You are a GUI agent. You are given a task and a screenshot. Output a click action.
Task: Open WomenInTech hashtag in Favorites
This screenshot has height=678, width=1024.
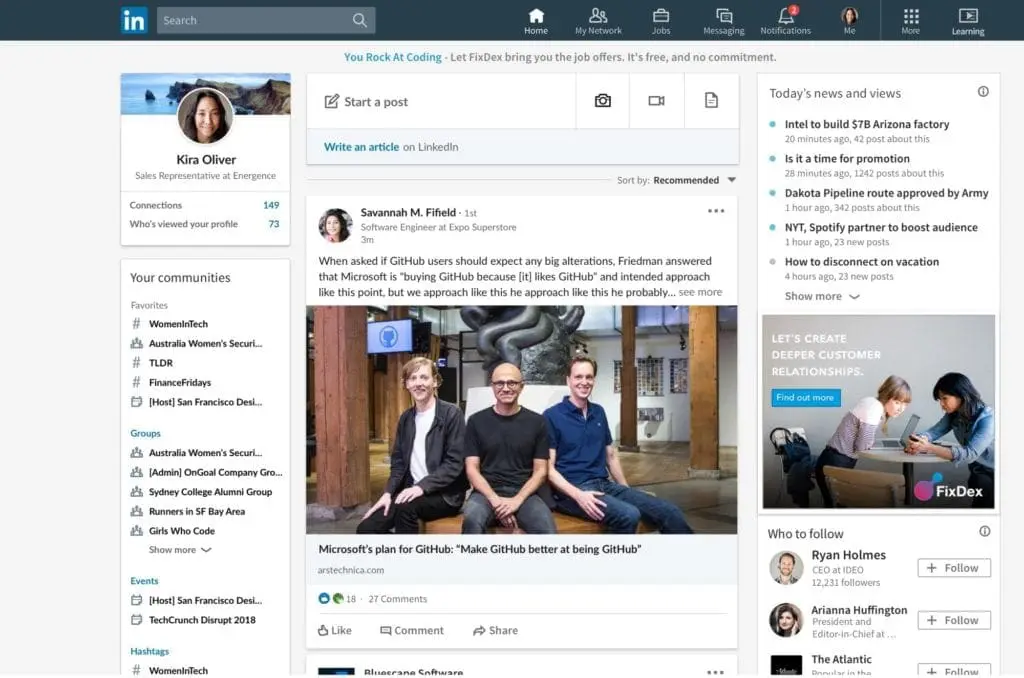click(x=178, y=324)
